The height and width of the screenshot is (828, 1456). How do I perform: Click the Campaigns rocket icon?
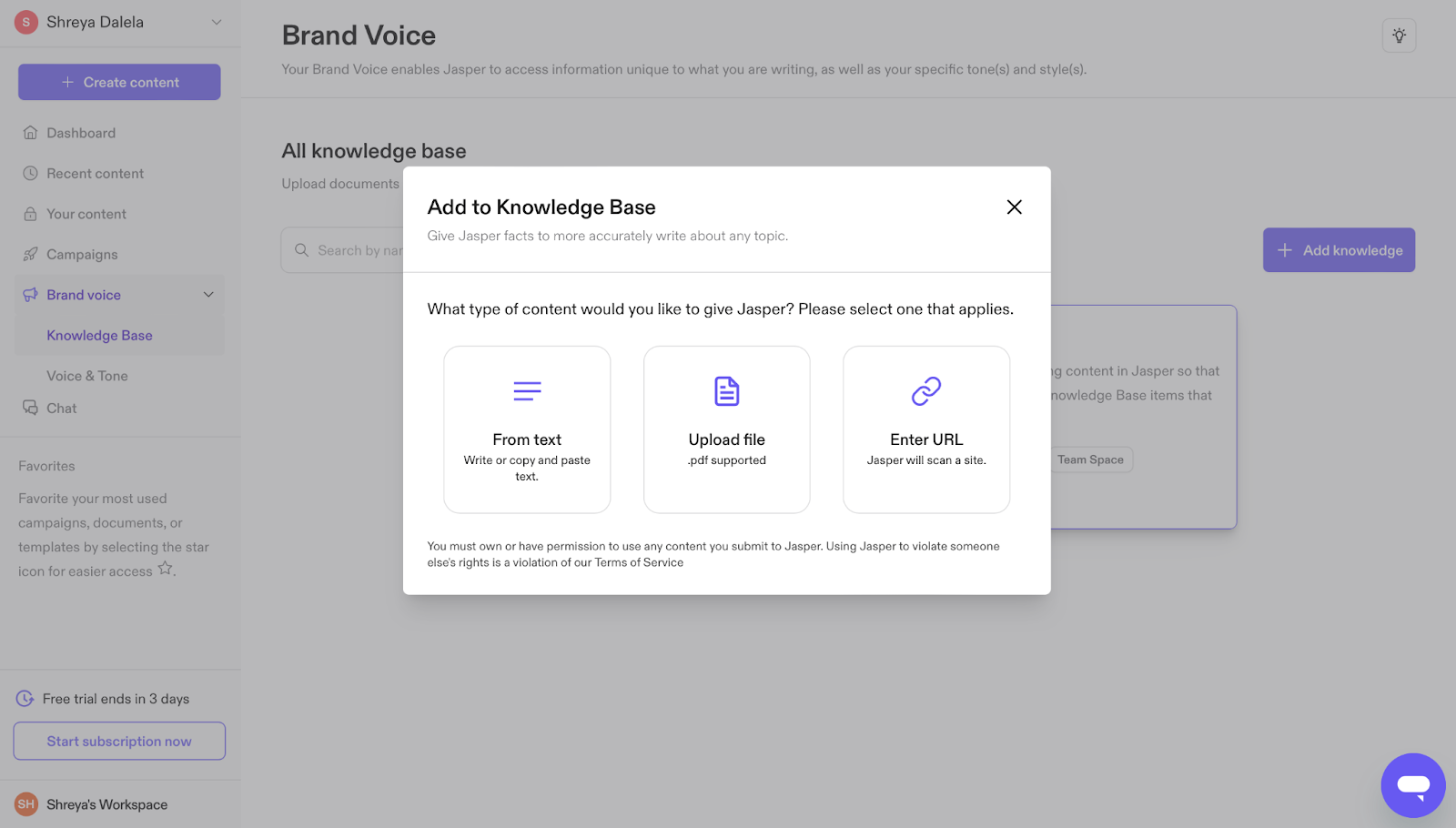pyautogui.click(x=30, y=254)
